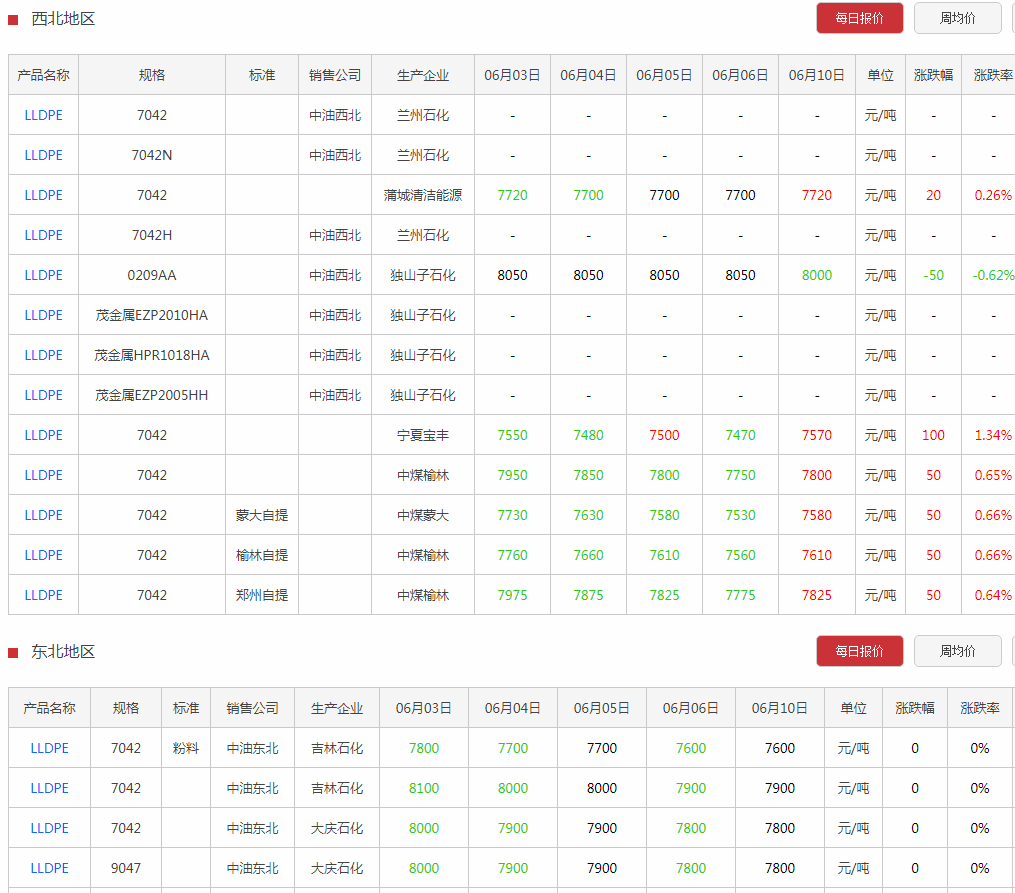Switch to 周均价 tab in 东北地区 section
Screen dimensions: 1015x893
pos(957,651)
